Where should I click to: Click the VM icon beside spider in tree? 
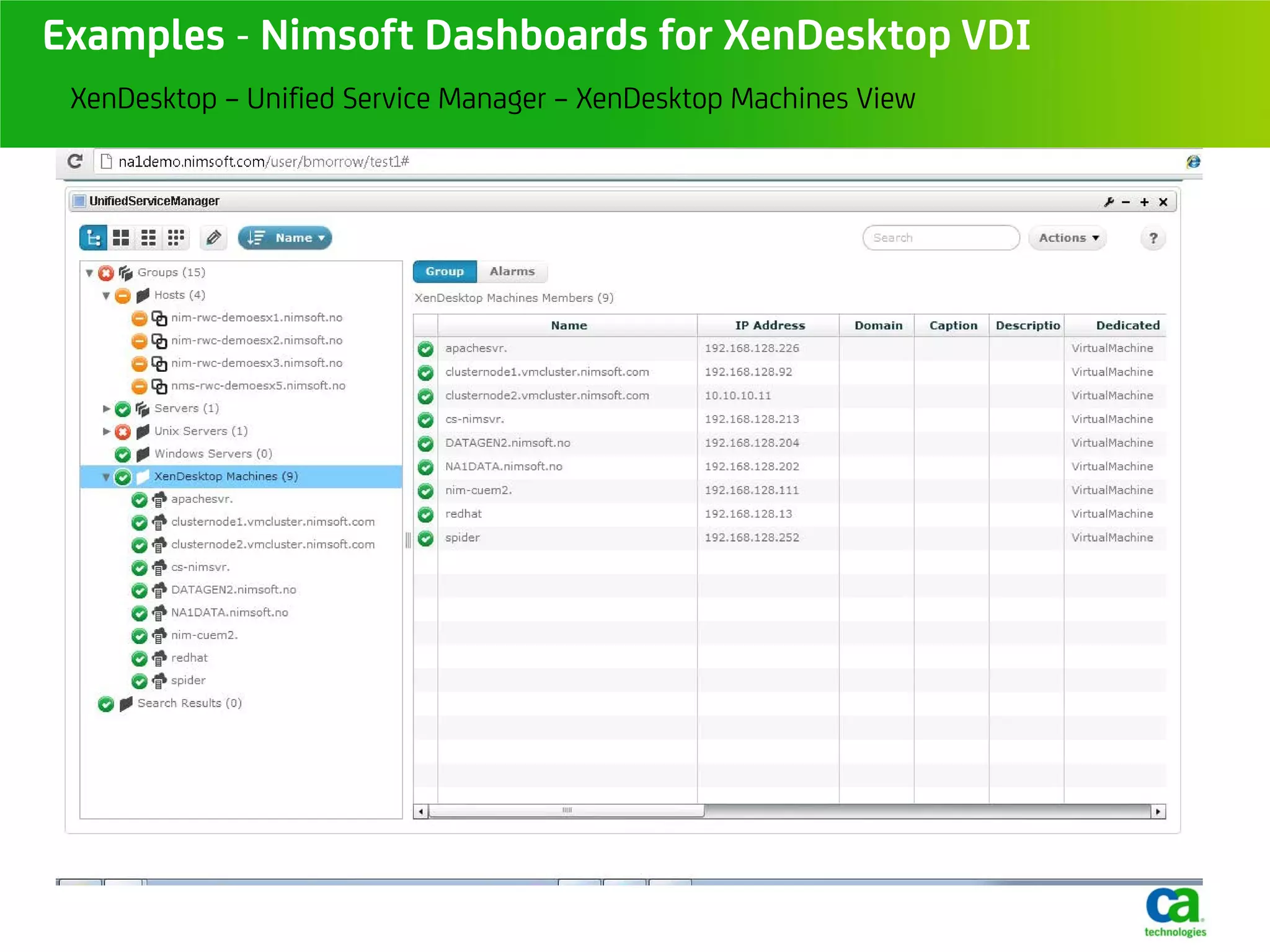coord(159,681)
